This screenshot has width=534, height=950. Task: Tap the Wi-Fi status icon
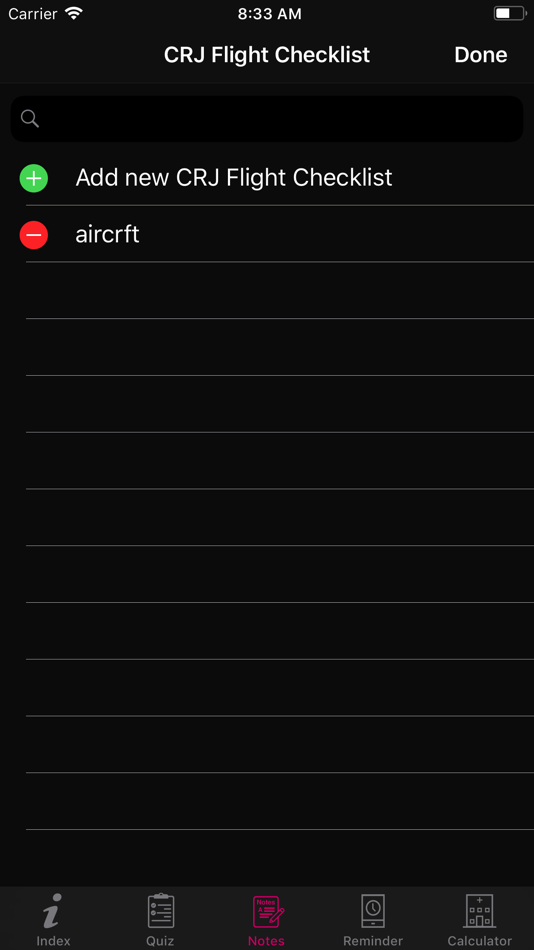coord(74,13)
